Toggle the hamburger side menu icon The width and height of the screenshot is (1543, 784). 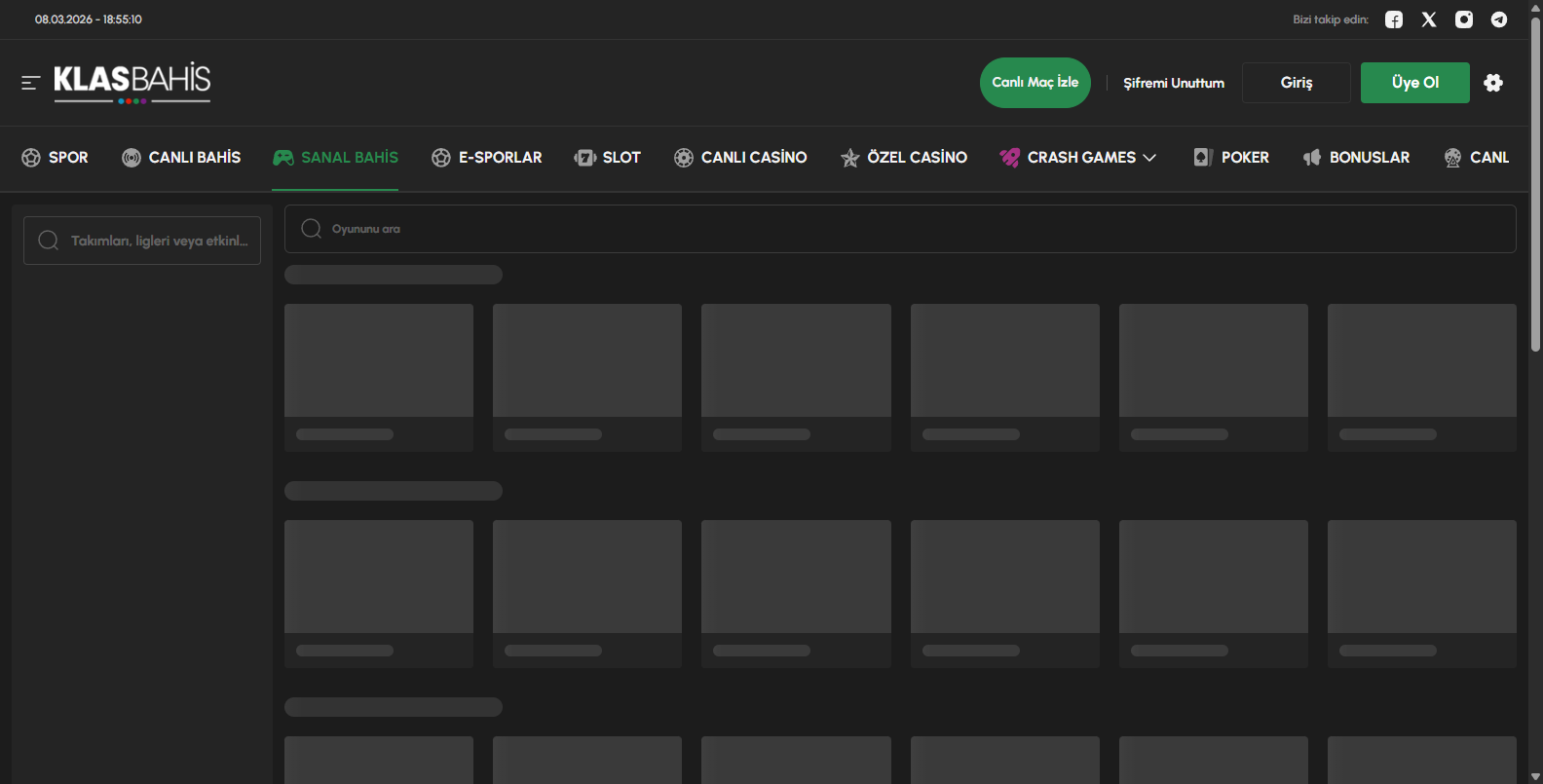point(30,83)
